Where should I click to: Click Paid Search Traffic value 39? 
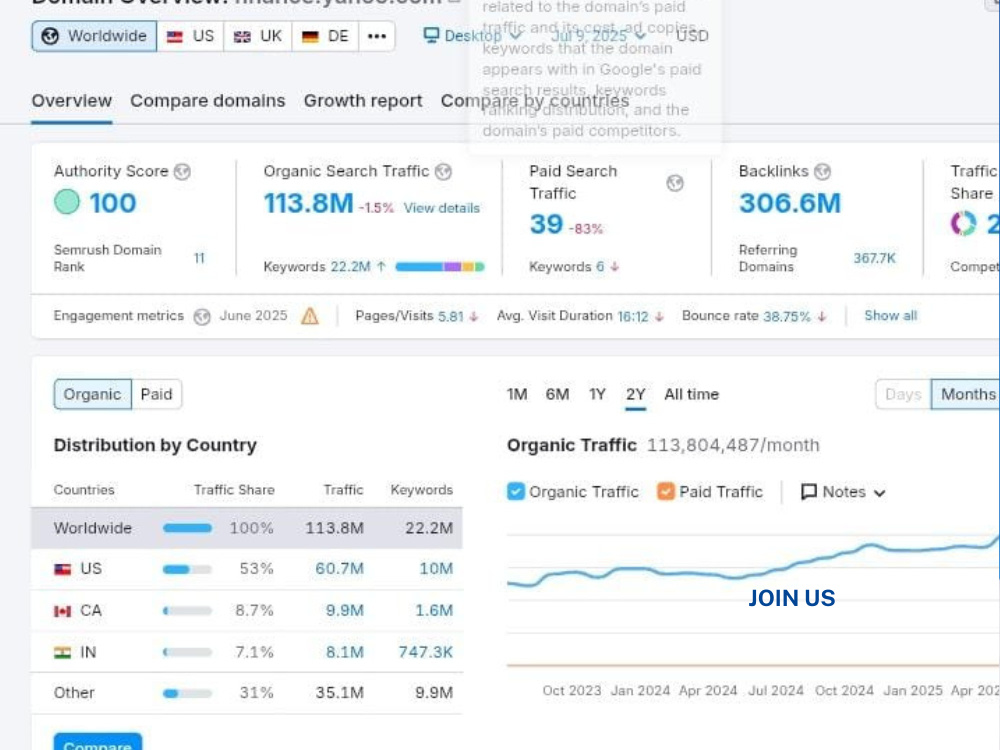546,224
